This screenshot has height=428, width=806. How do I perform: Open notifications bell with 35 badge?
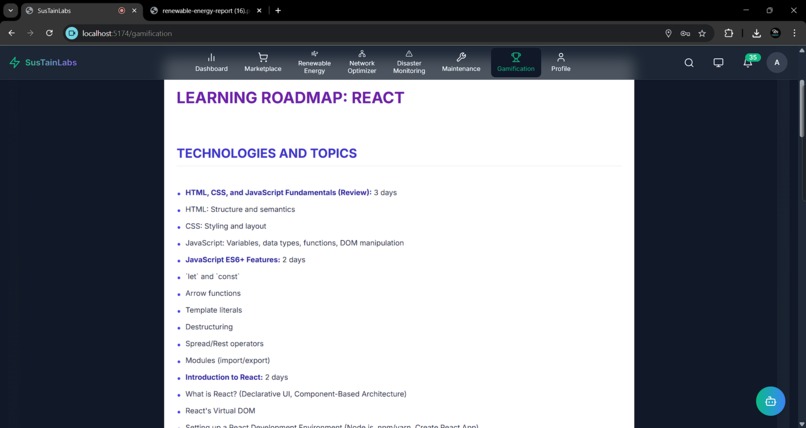[748, 63]
